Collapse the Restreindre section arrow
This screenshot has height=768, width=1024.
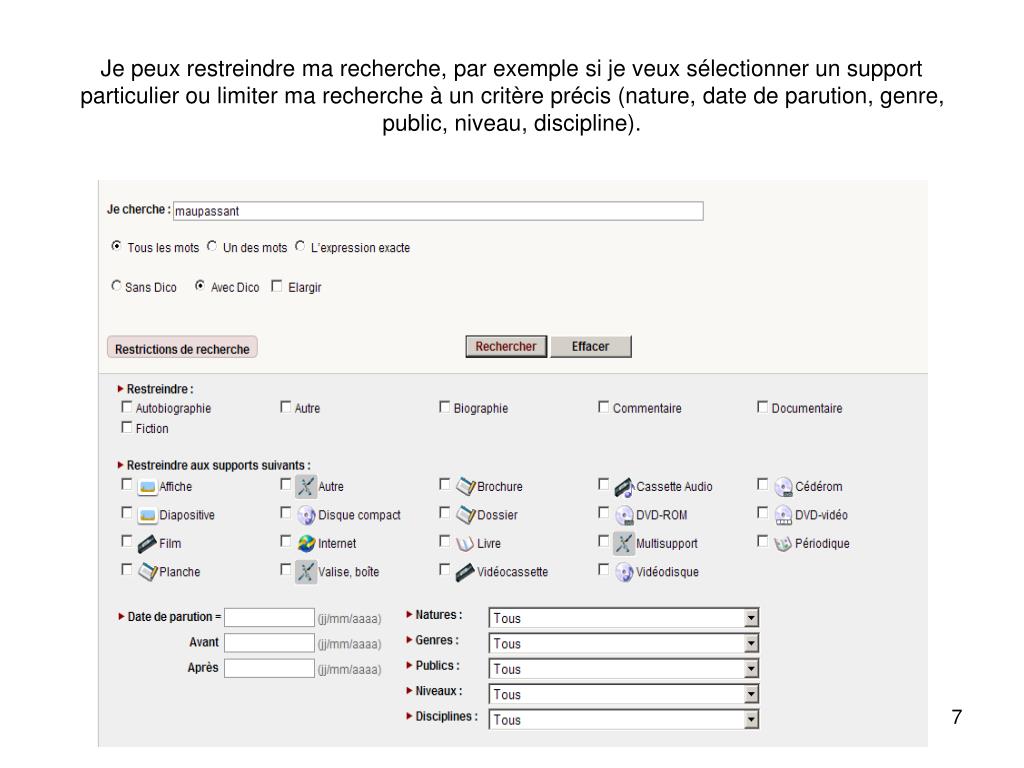click(x=121, y=389)
